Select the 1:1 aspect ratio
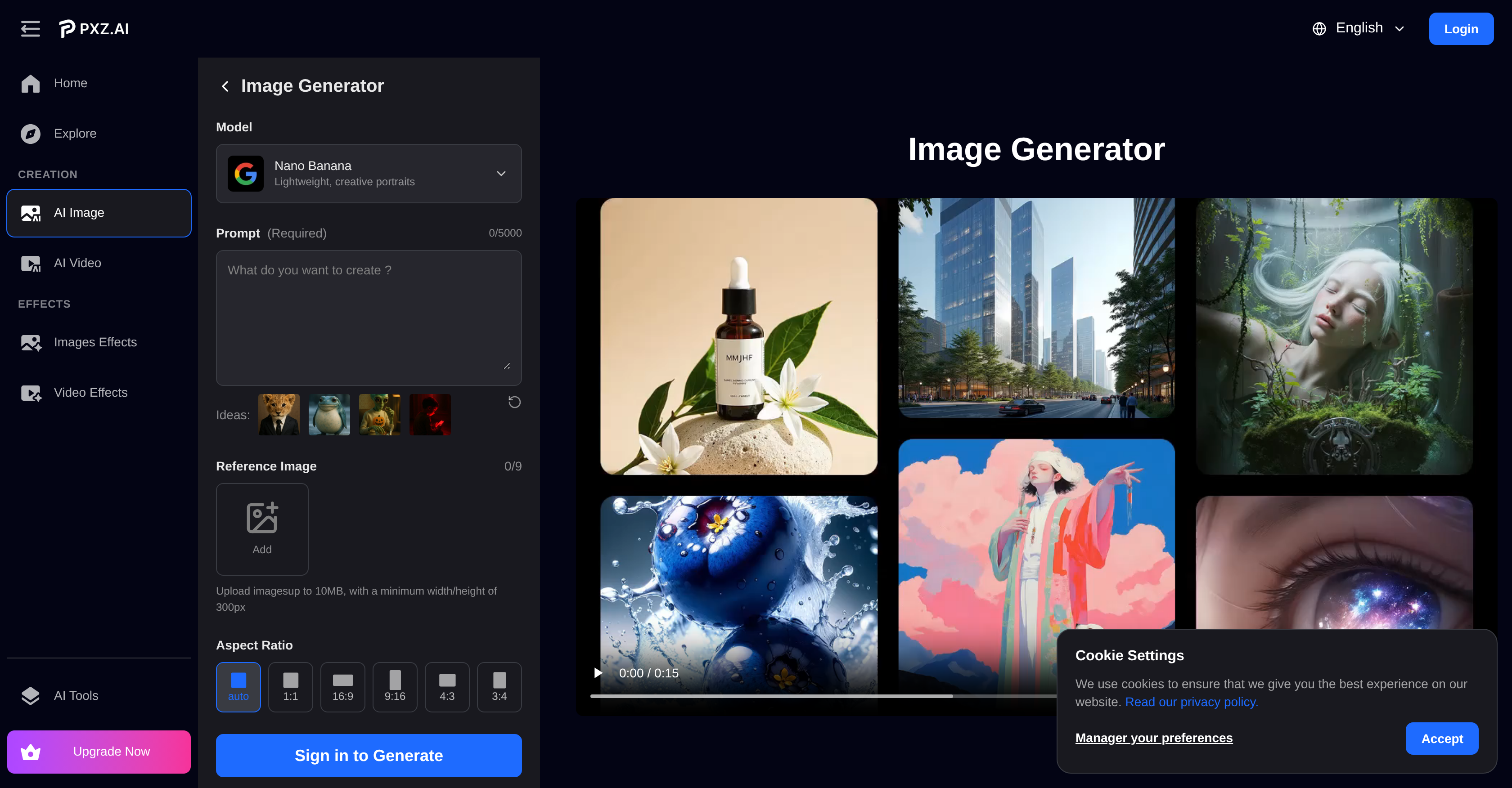This screenshot has height=788, width=1512. [290, 686]
